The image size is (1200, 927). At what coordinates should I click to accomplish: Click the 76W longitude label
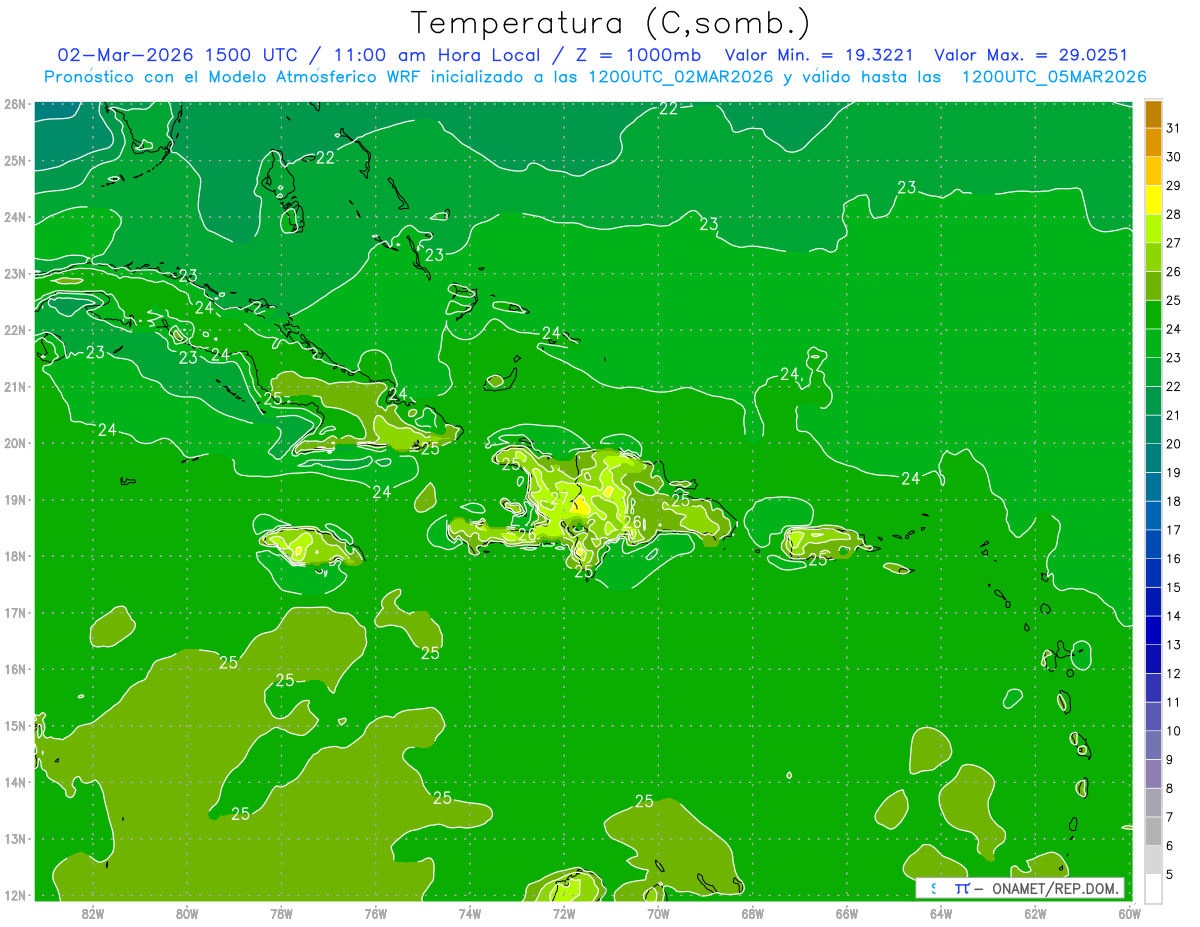pos(375,913)
